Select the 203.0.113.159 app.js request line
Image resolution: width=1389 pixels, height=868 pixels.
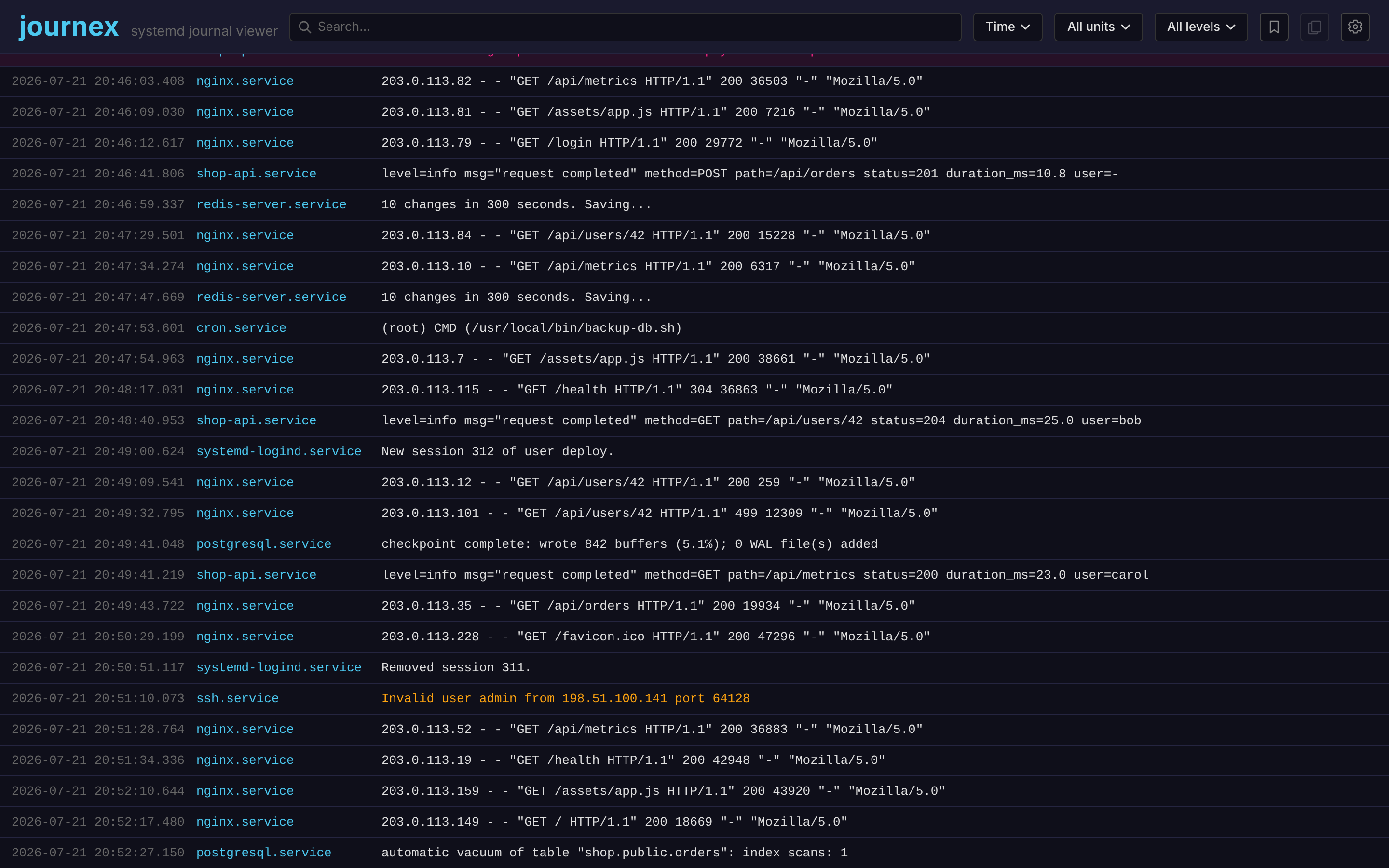point(664,791)
